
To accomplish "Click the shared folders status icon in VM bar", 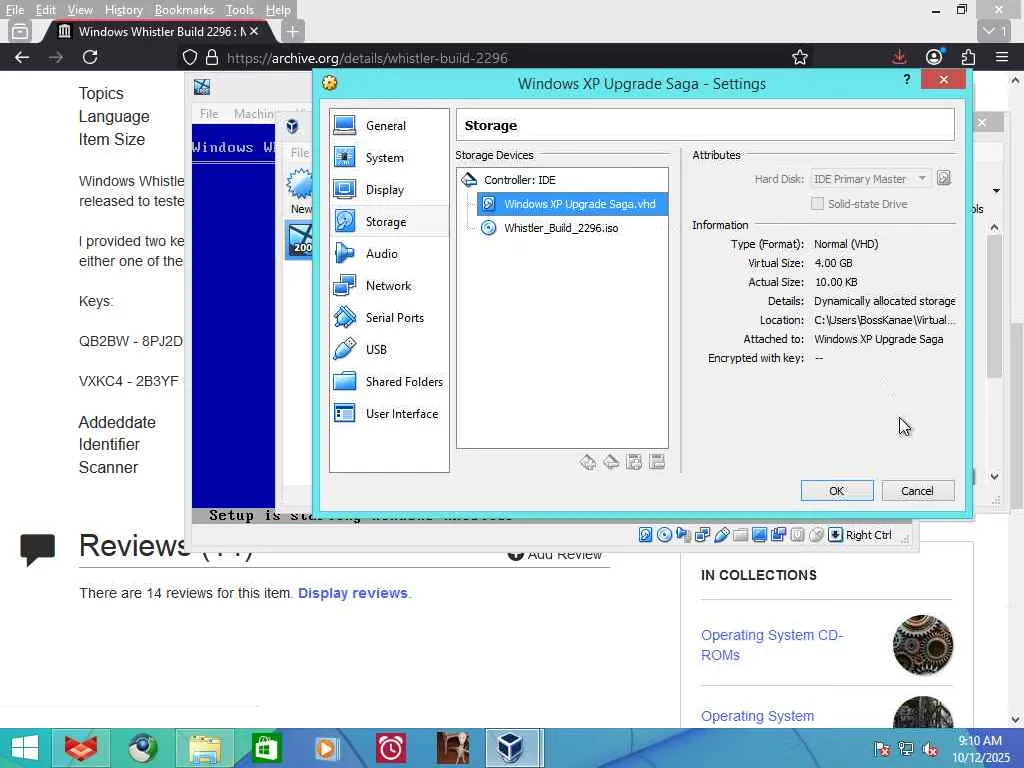I will point(740,535).
